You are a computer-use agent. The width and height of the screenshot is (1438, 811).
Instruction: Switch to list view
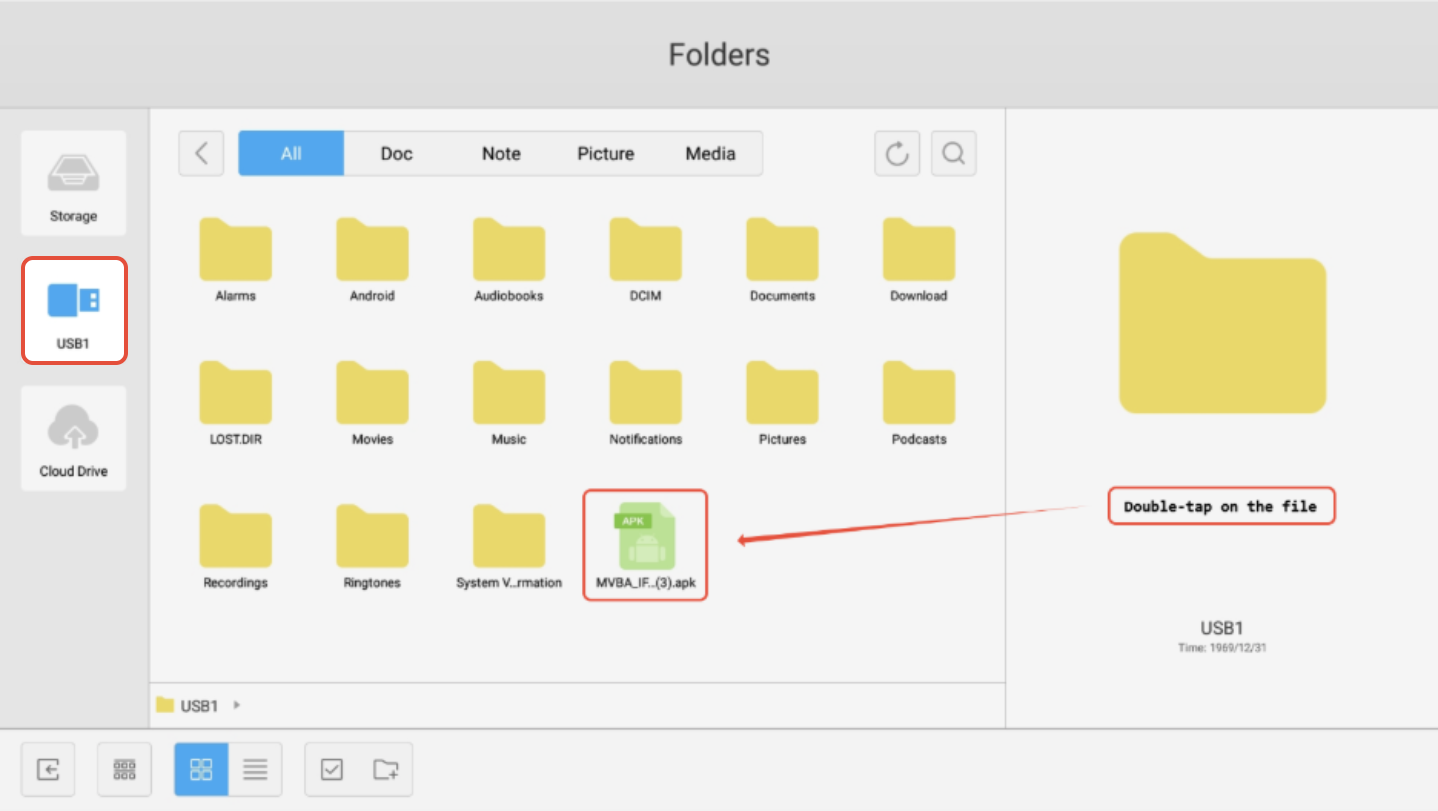[255, 769]
